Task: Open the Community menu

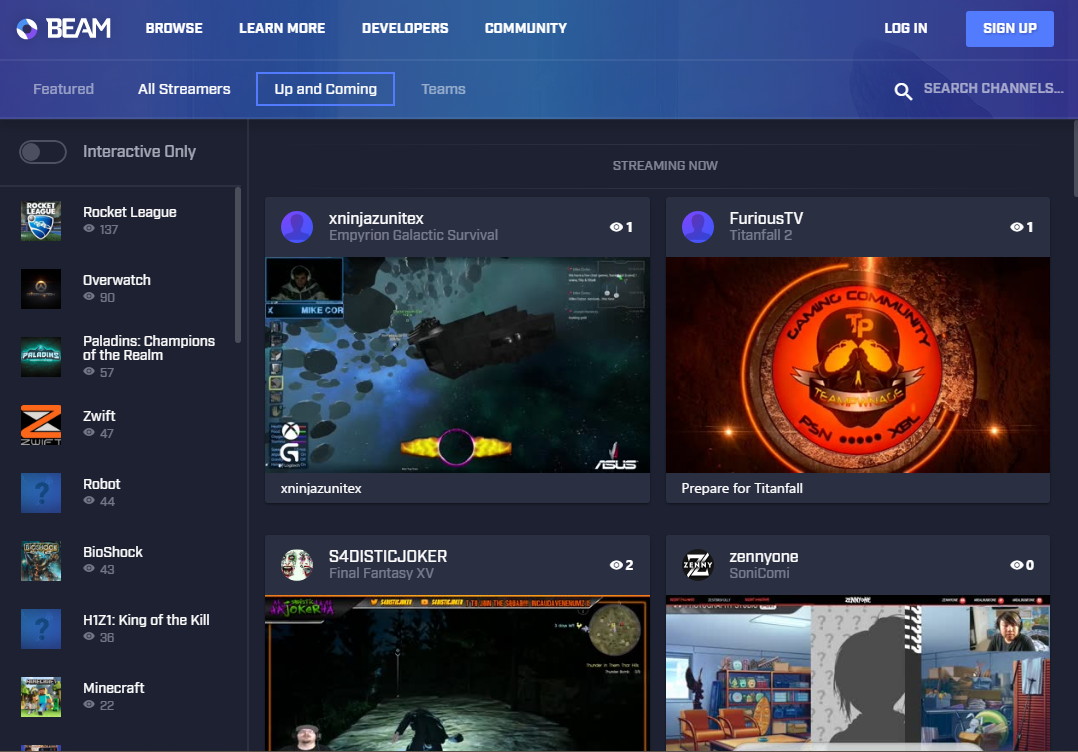Action: 526,28
